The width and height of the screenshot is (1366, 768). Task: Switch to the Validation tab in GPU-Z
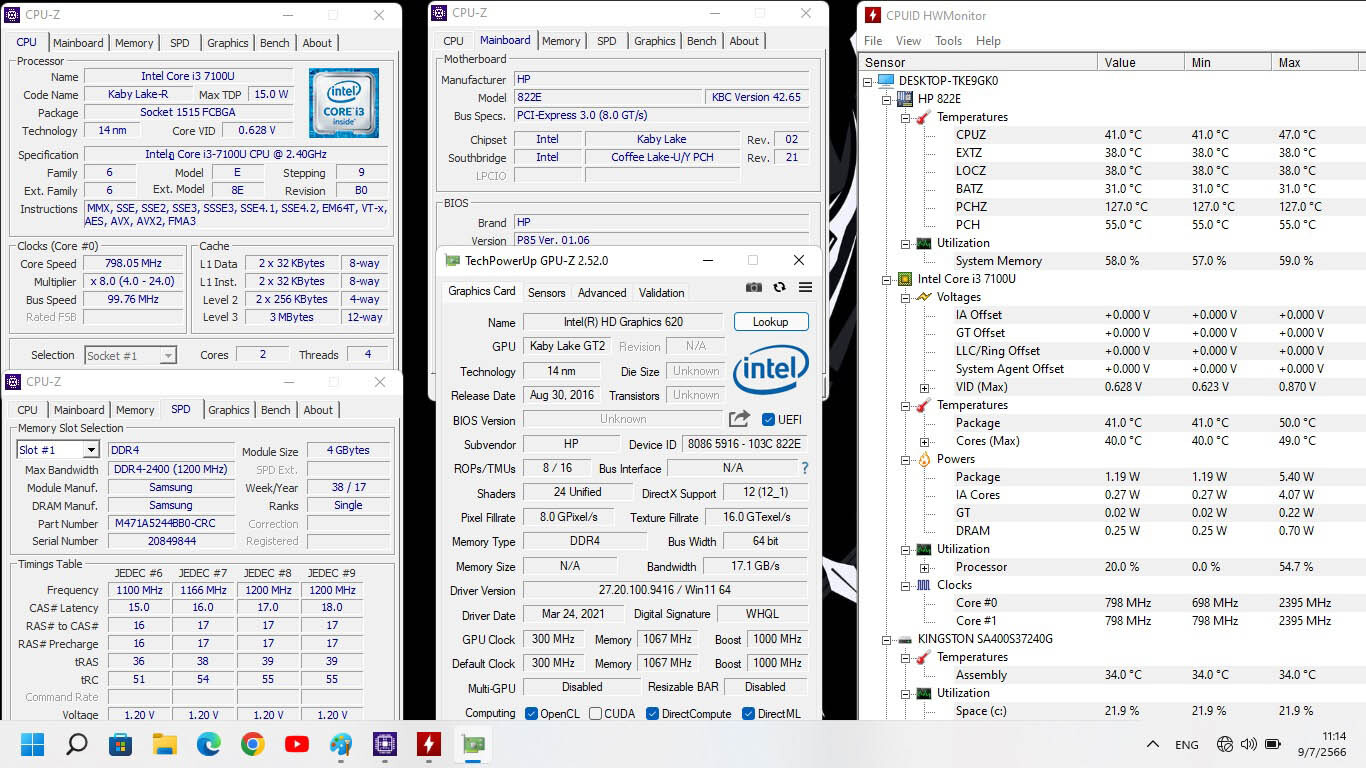pos(662,293)
